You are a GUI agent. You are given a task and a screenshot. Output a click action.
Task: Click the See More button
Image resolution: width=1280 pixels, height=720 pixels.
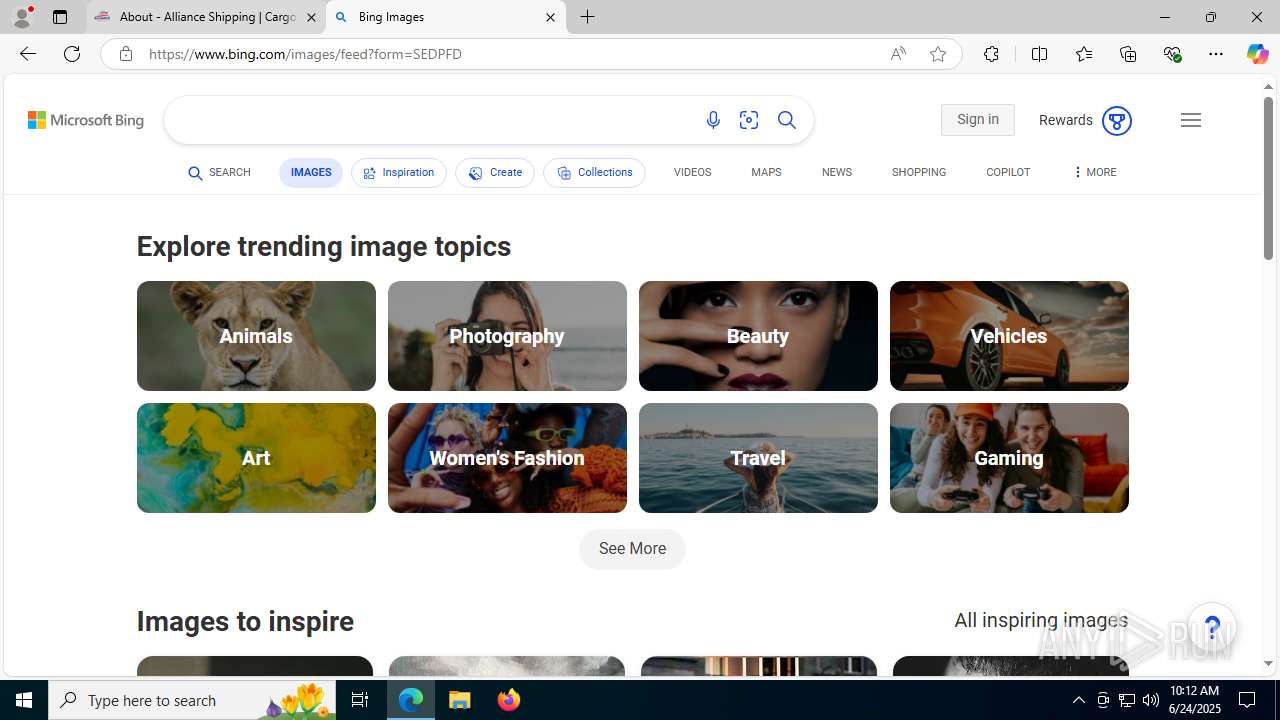pos(632,549)
